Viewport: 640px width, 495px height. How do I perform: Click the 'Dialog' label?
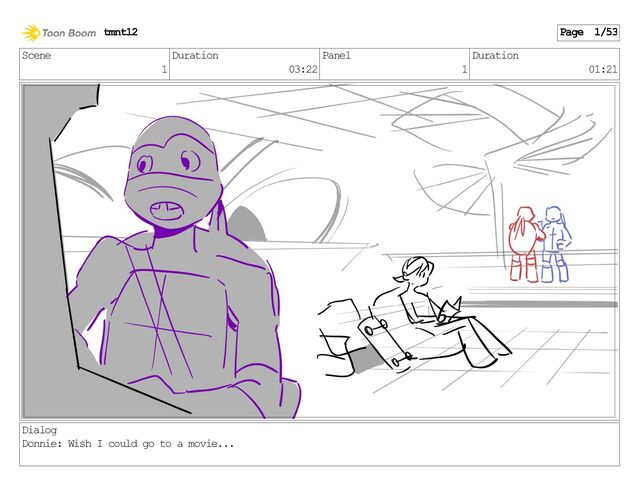click(40, 430)
